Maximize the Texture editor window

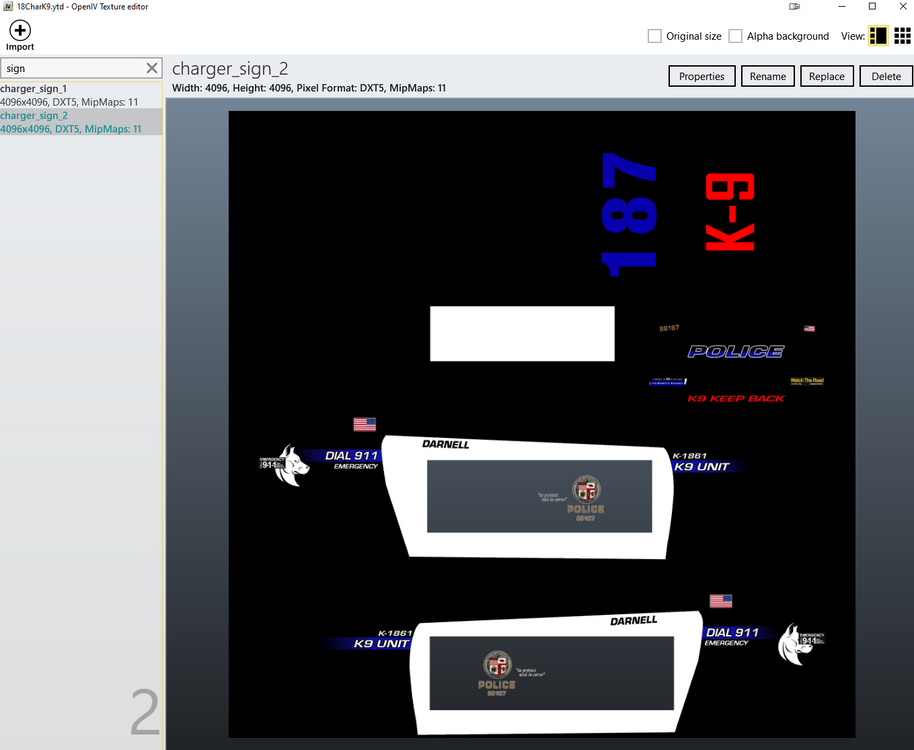(872, 6)
